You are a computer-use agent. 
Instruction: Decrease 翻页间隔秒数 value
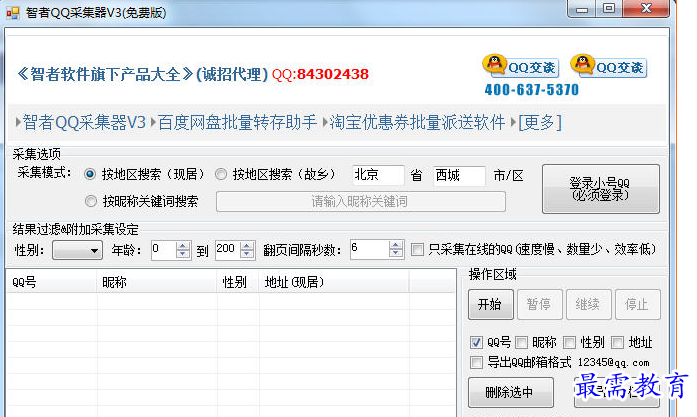[396, 254]
